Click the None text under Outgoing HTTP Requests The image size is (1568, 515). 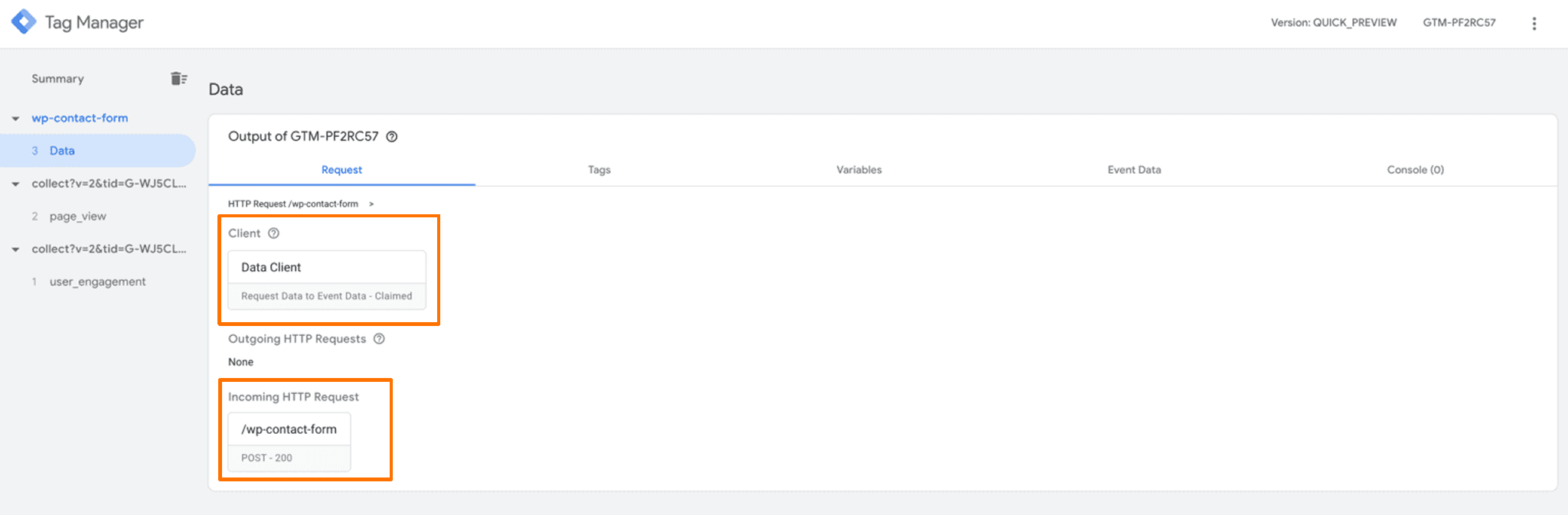click(240, 362)
